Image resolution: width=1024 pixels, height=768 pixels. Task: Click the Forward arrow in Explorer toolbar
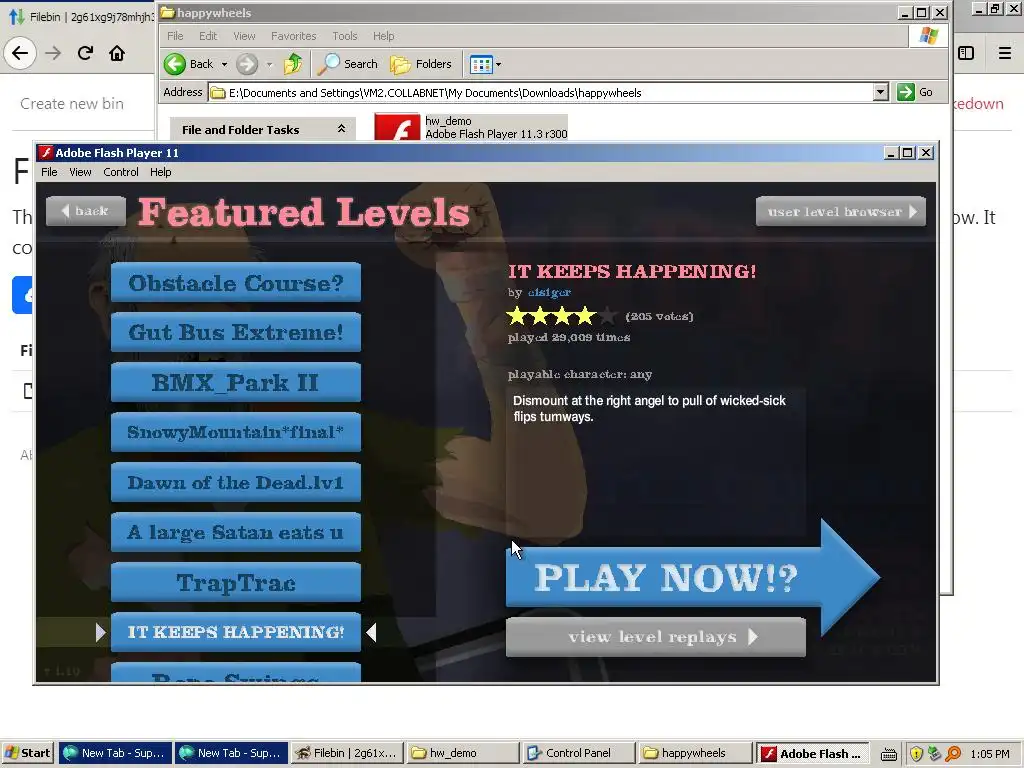pyautogui.click(x=247, y=64)
